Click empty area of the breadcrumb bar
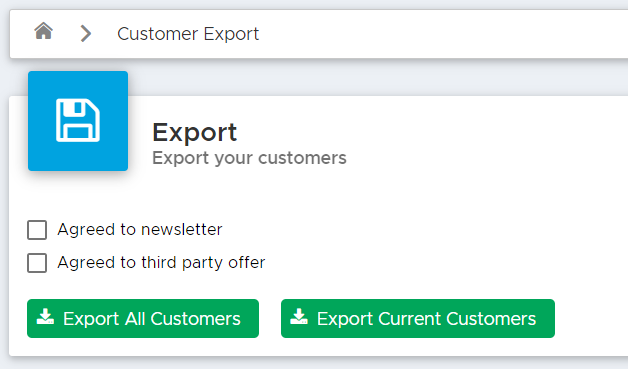 tap(441, 34)
